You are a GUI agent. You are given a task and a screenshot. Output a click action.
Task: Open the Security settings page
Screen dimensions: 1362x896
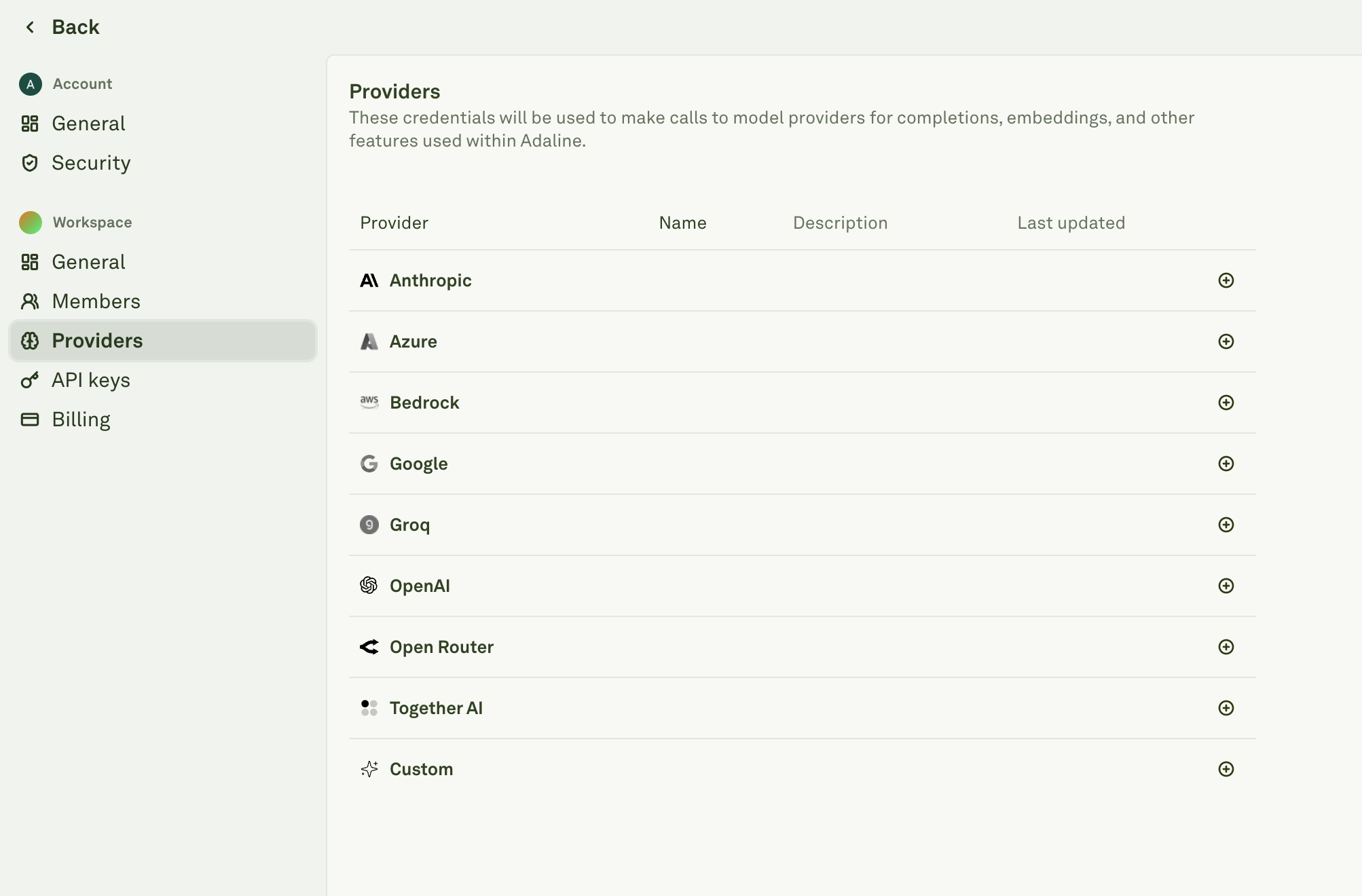click(x=163, y=163)
